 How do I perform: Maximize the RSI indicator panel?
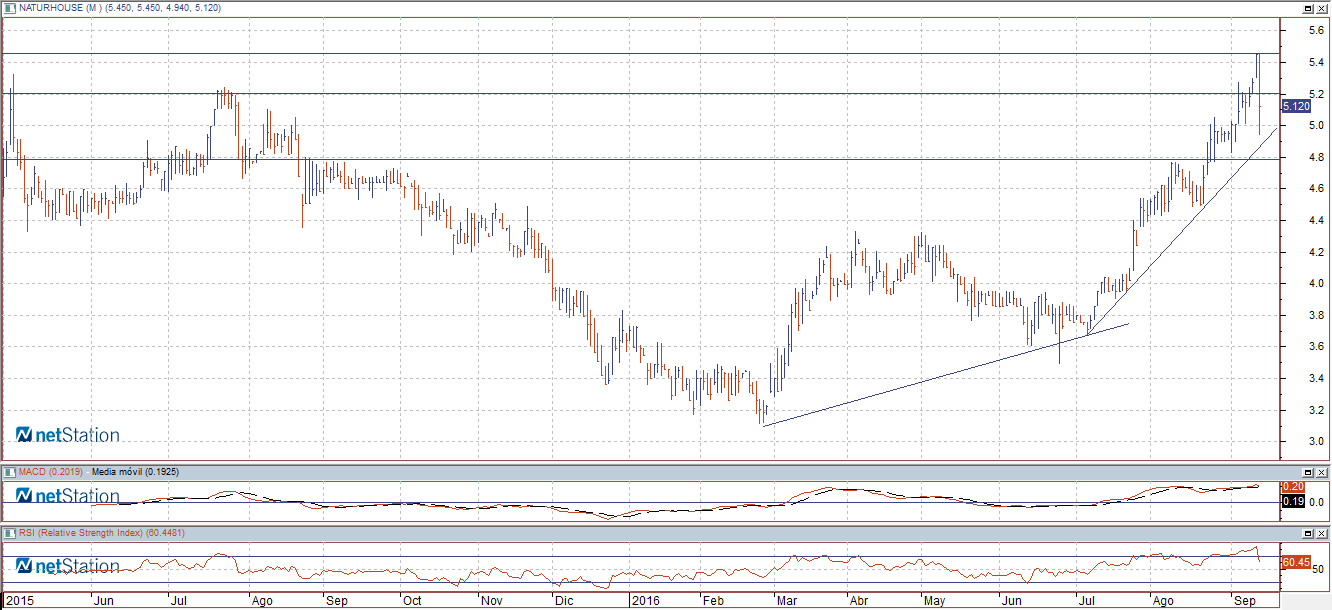[1307, 533]
